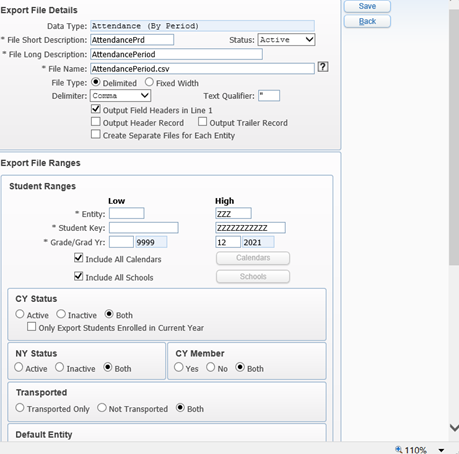
Task: Click the File Name field AttendancePeriod.csv
Action: click(202, 69)
